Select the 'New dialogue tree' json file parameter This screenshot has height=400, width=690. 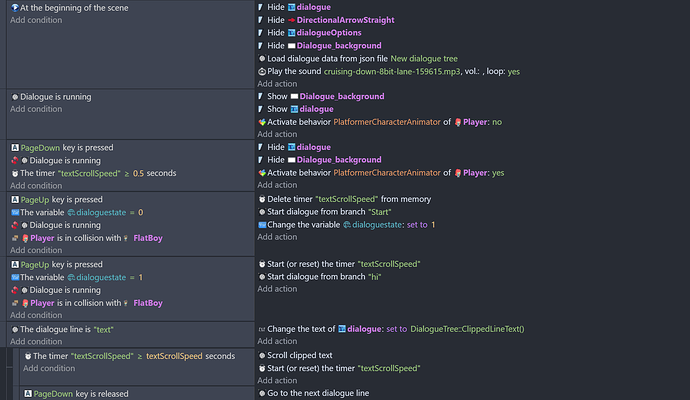coord(424,59)
